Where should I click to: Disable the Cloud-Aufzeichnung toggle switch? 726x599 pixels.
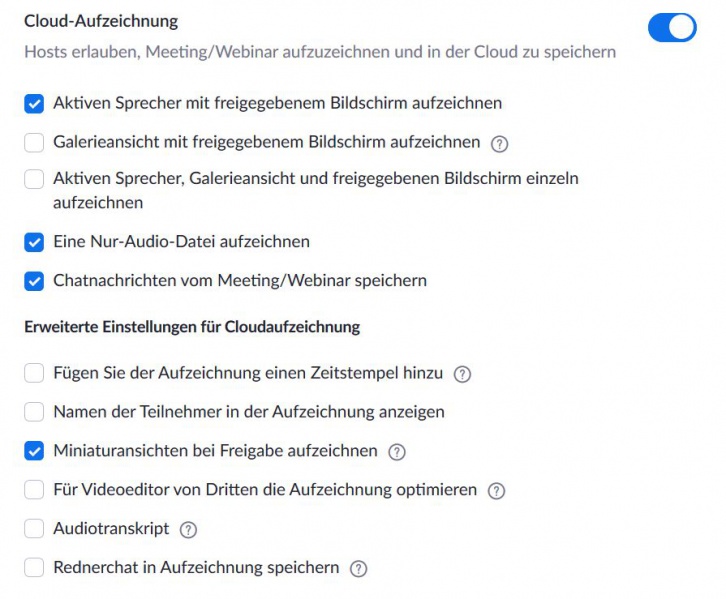[x=672, y=27]
